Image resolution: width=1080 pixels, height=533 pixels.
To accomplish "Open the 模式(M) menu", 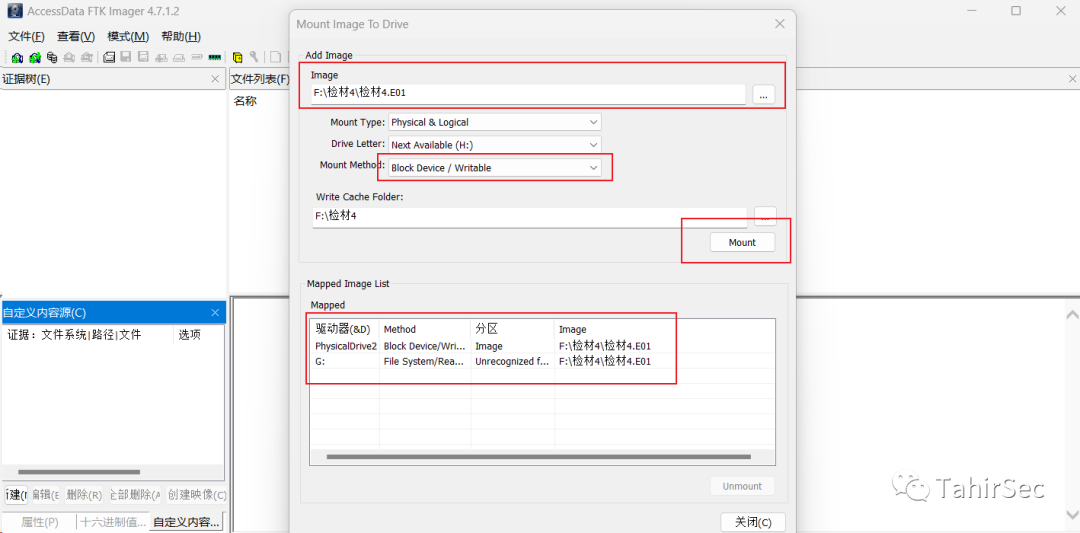I will (128, 36).
